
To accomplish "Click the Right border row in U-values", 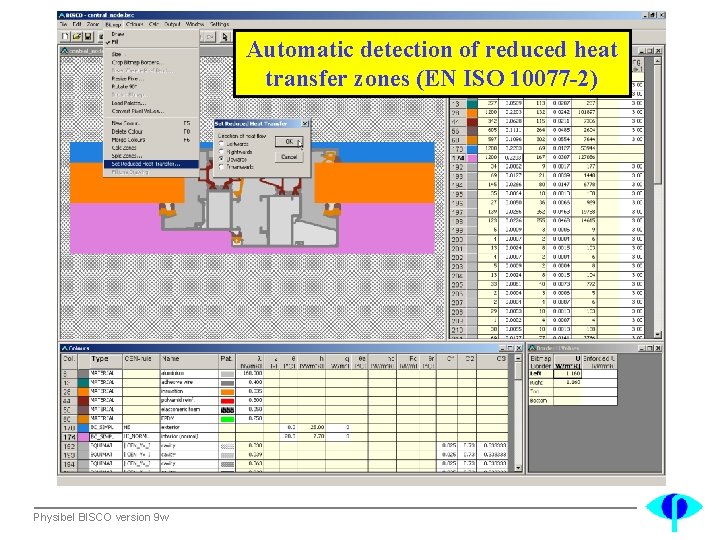I will point(573,382).
